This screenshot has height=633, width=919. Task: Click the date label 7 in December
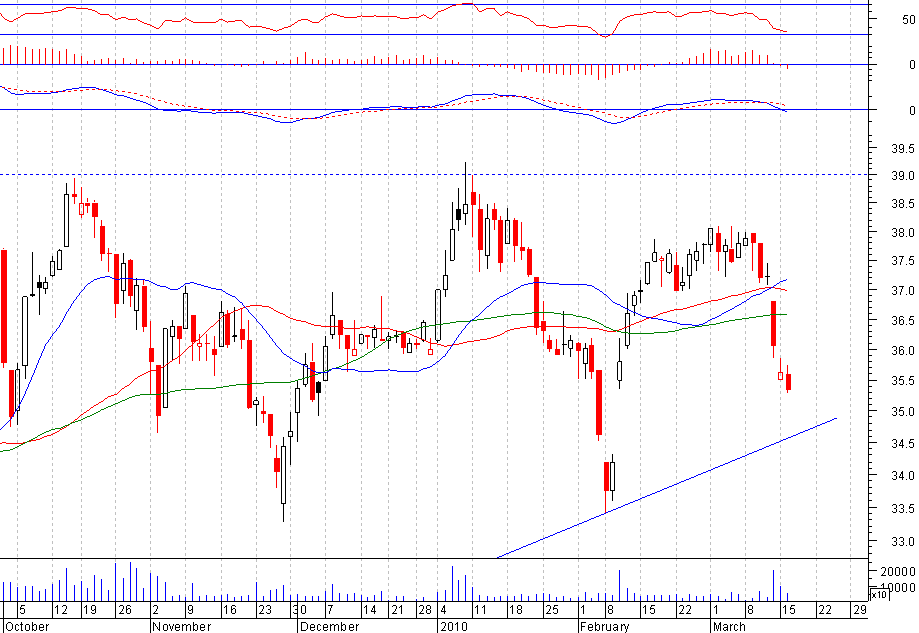pos(331,610)
